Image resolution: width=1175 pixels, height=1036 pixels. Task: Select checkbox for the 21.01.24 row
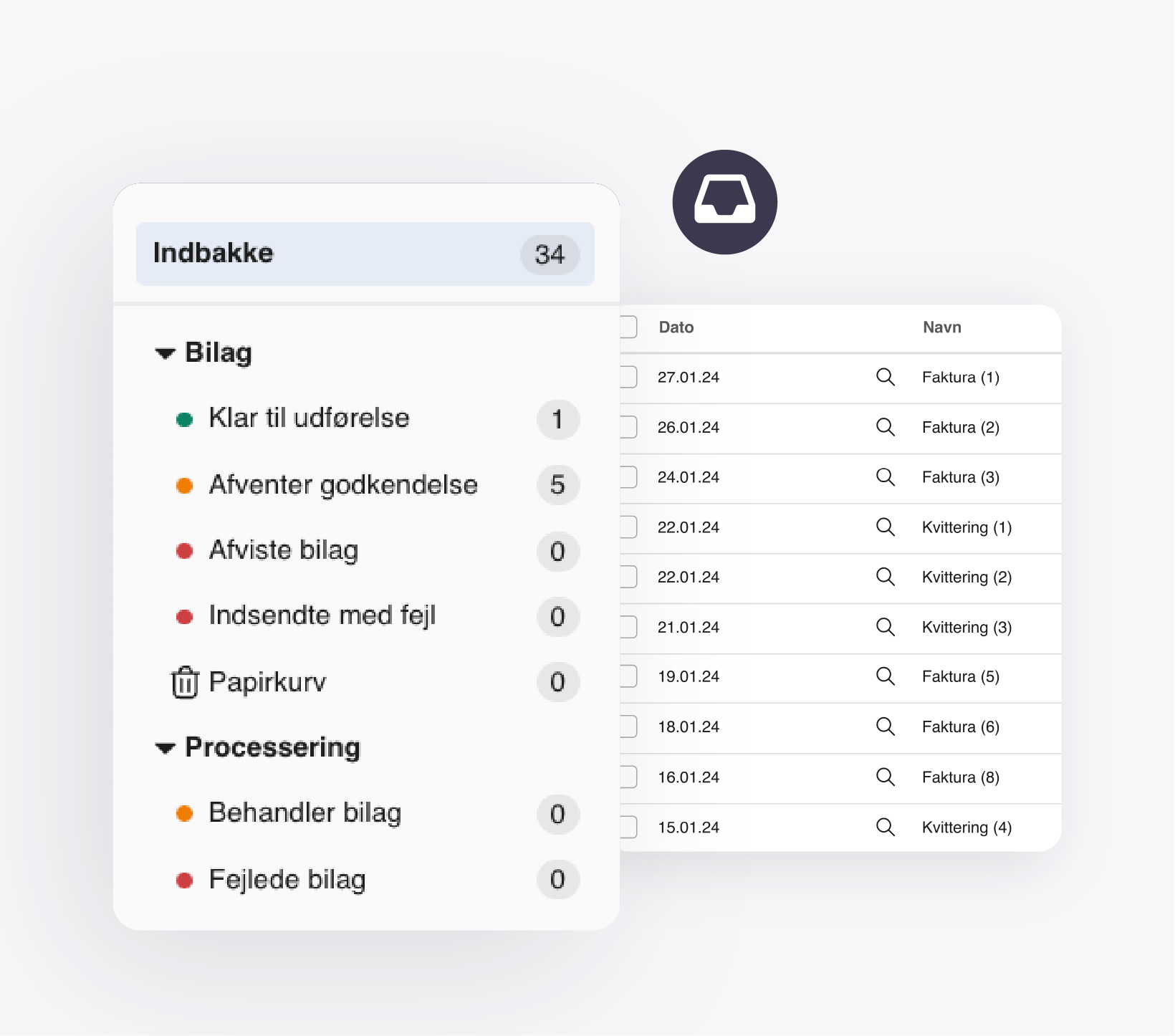[x=628, y=627]
